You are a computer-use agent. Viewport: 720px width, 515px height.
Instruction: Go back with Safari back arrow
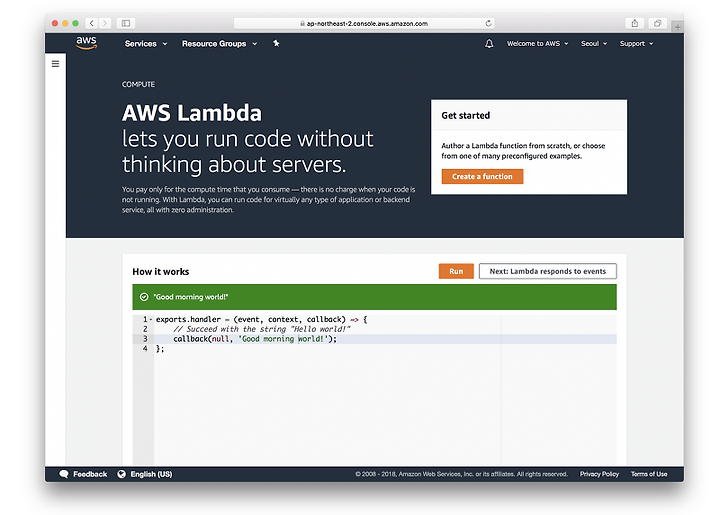pos(92,23)
